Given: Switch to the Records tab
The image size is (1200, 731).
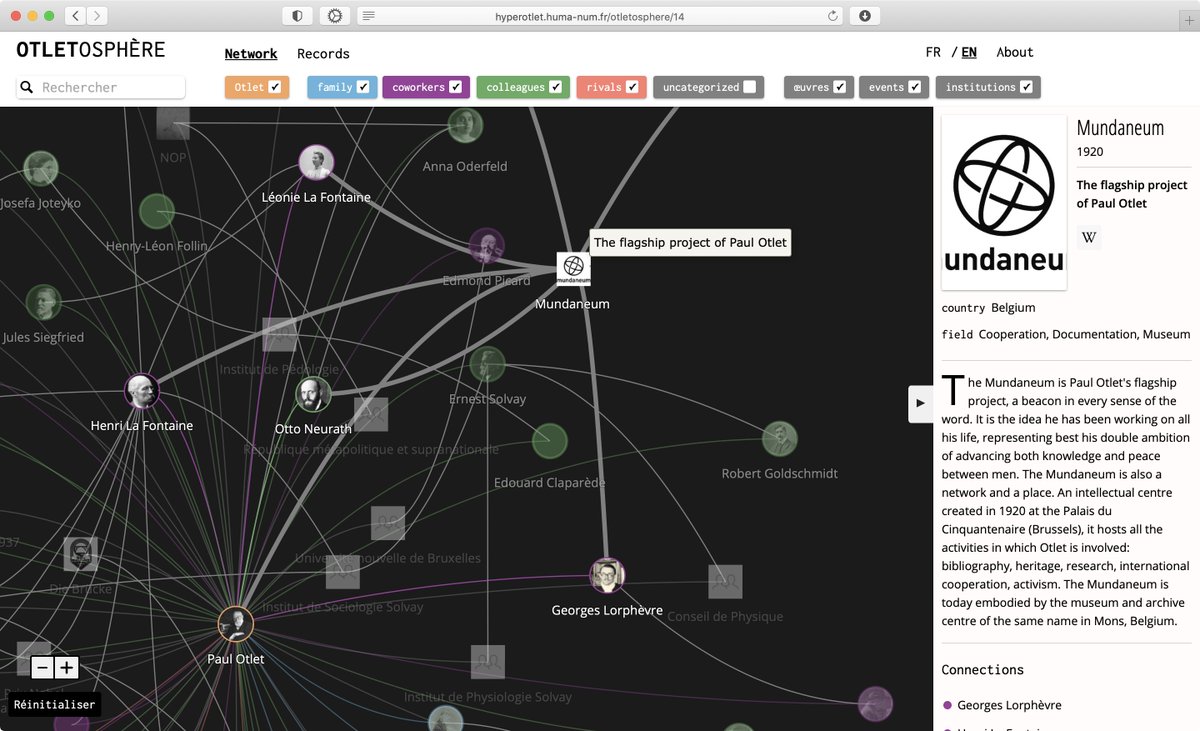Looking at the screenshot, I should (x=323, y=54).
